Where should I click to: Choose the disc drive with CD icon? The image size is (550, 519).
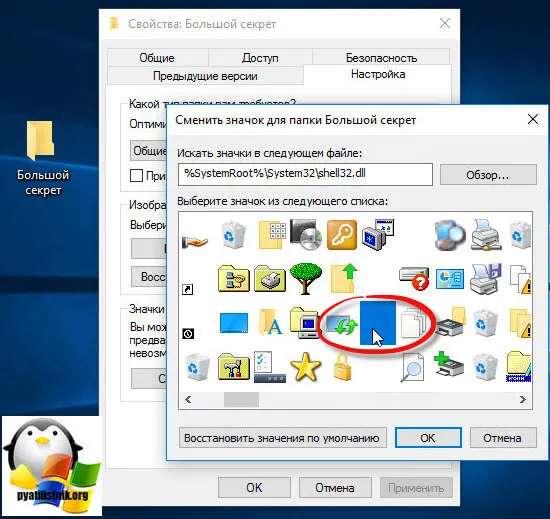[306, 234]
